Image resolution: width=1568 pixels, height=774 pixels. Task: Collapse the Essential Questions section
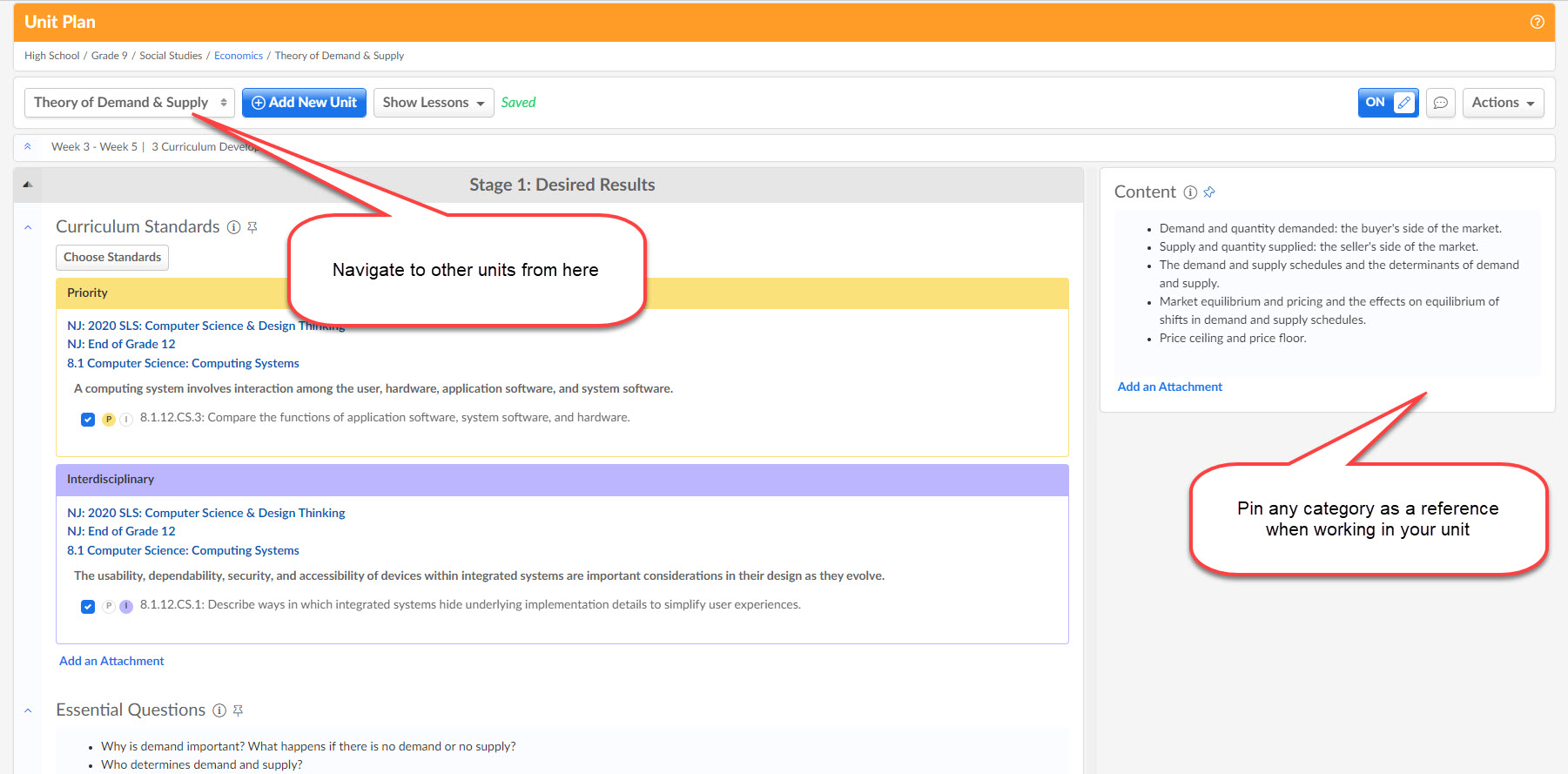point(28,710)
